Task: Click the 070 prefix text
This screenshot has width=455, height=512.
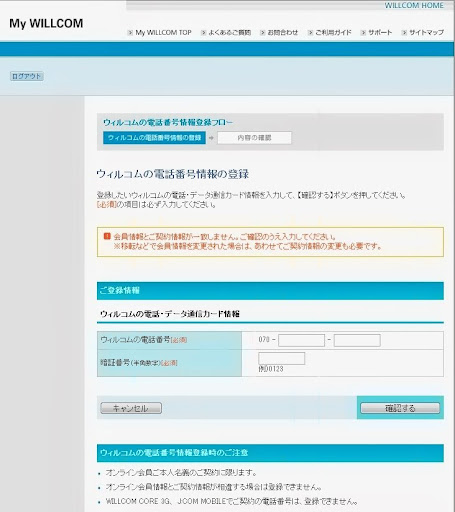Action: click(x=264, y=340)
